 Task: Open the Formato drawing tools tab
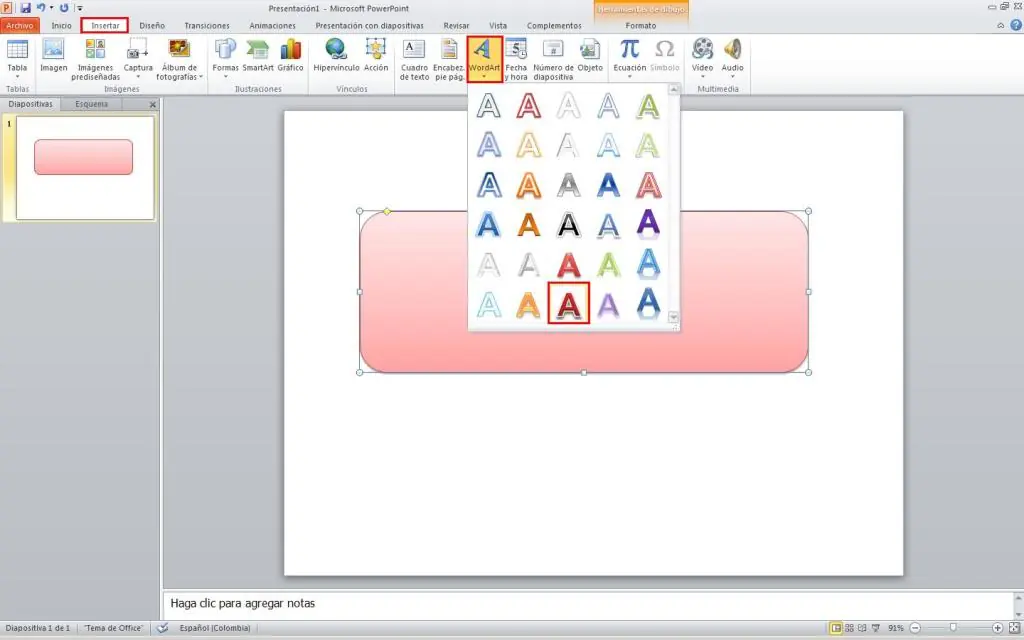point(640,25)
